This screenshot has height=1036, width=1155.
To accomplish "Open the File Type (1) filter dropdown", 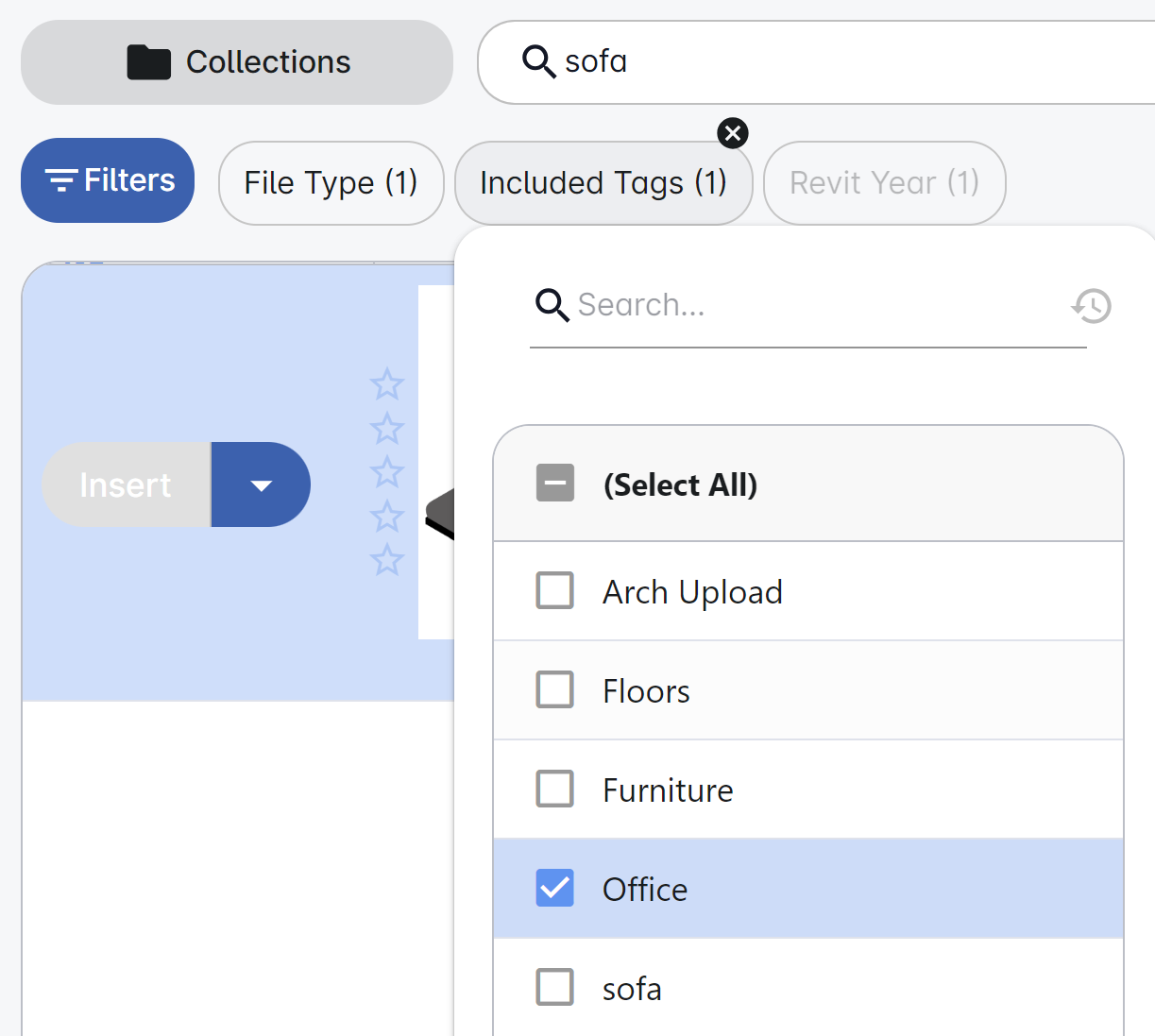I will (x=331, y=183).
